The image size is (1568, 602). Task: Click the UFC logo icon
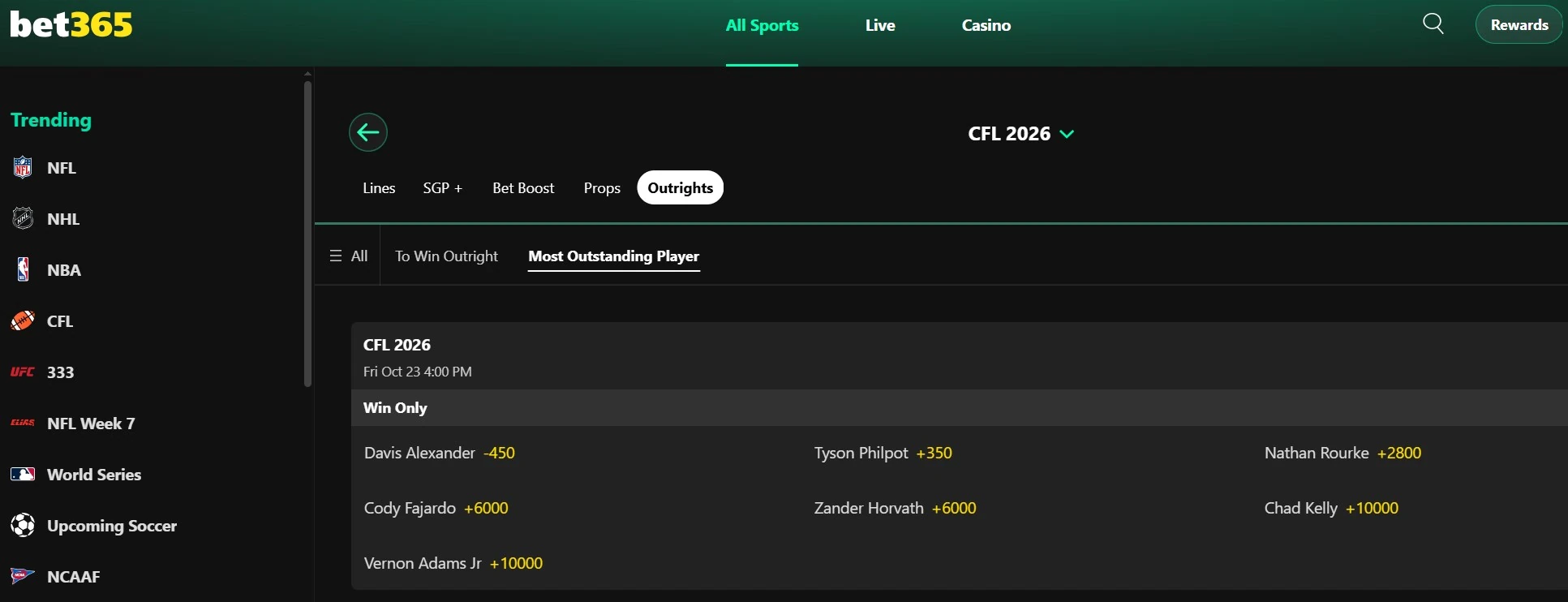click(x=23, y=372)
